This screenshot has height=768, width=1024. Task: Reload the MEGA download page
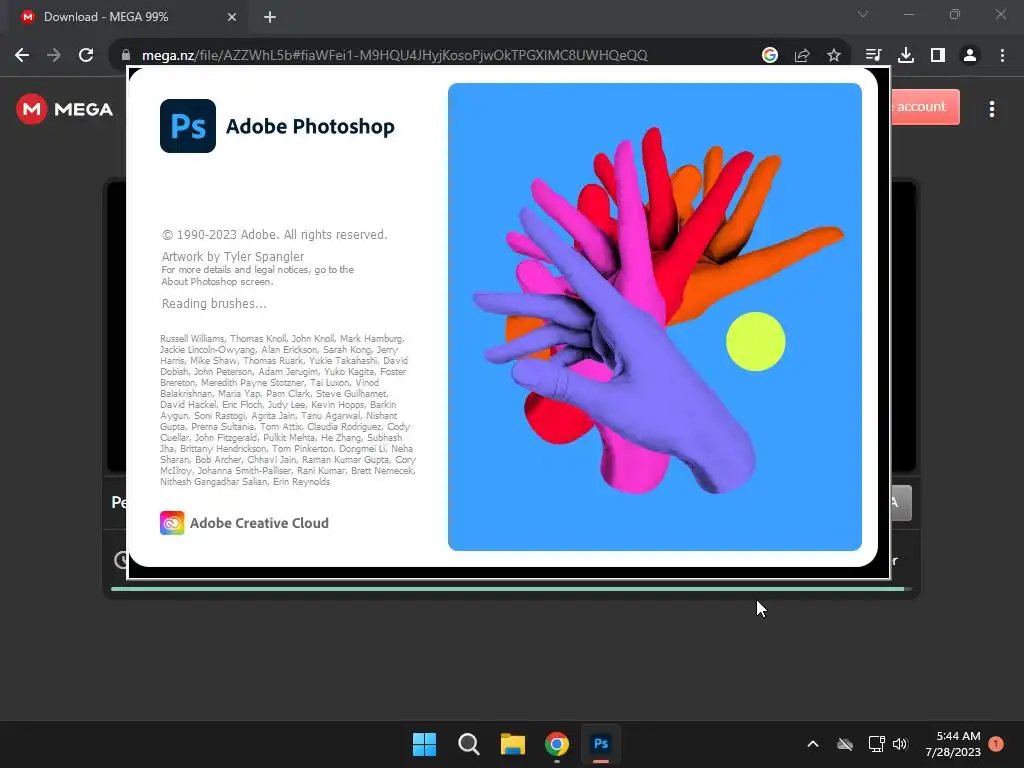click(86, 56)
